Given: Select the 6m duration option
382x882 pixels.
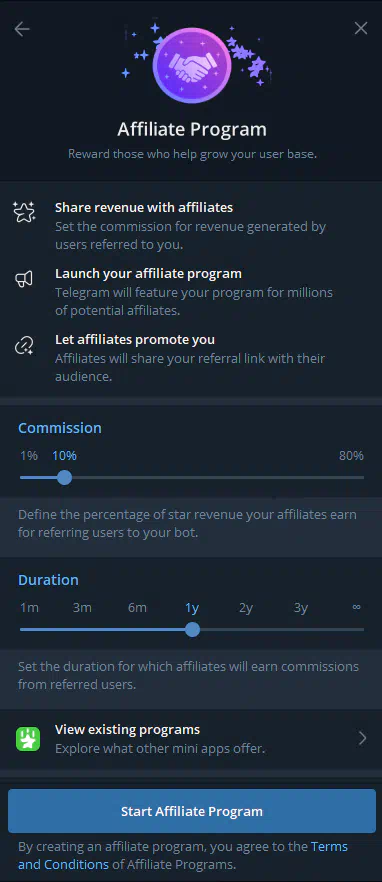Looking at the screenshot, I should pyautogui.click(x=137, y=608).
